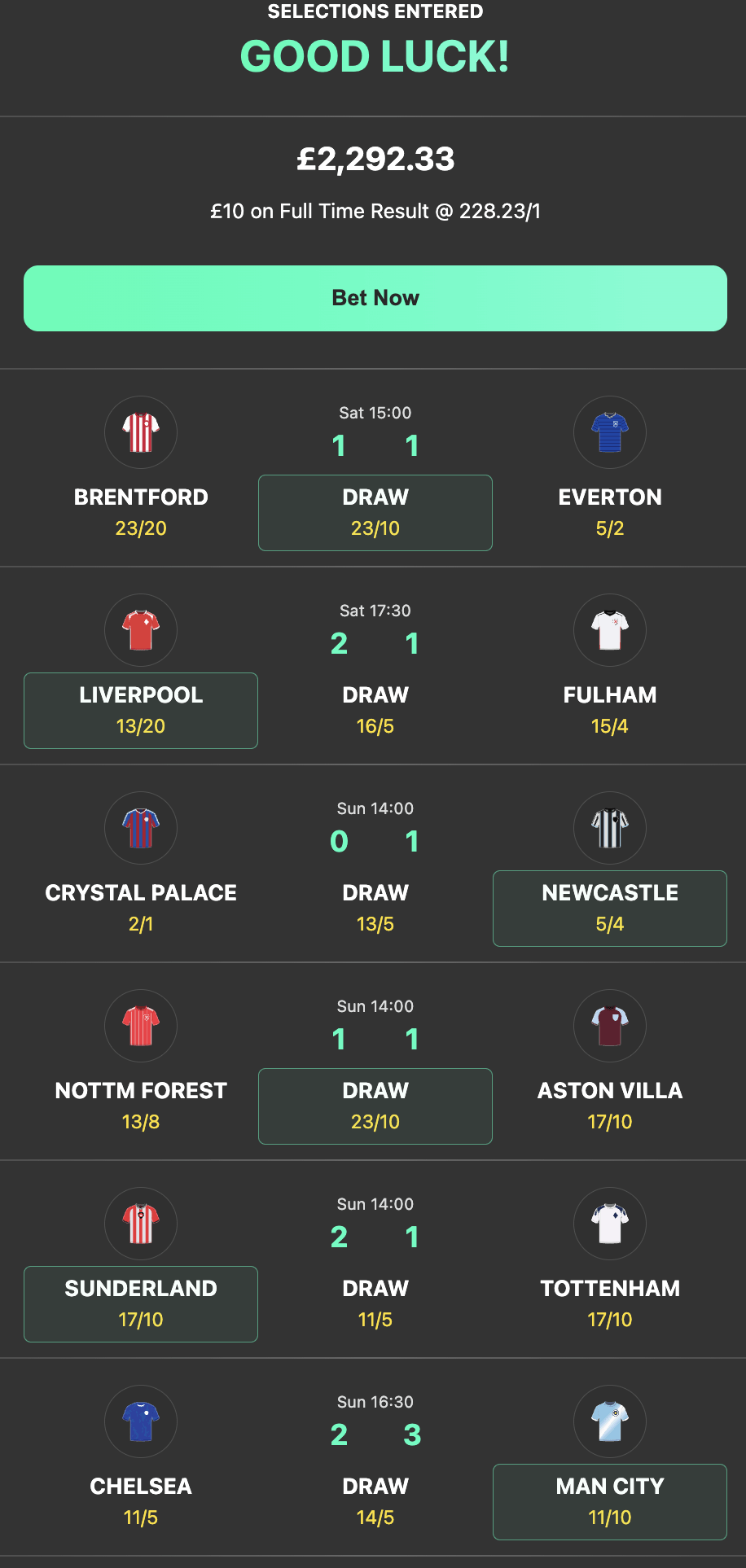Click the Man City sky blue shirt icon
This screenshot has width=746, height=1568.
coord(609,1421)
